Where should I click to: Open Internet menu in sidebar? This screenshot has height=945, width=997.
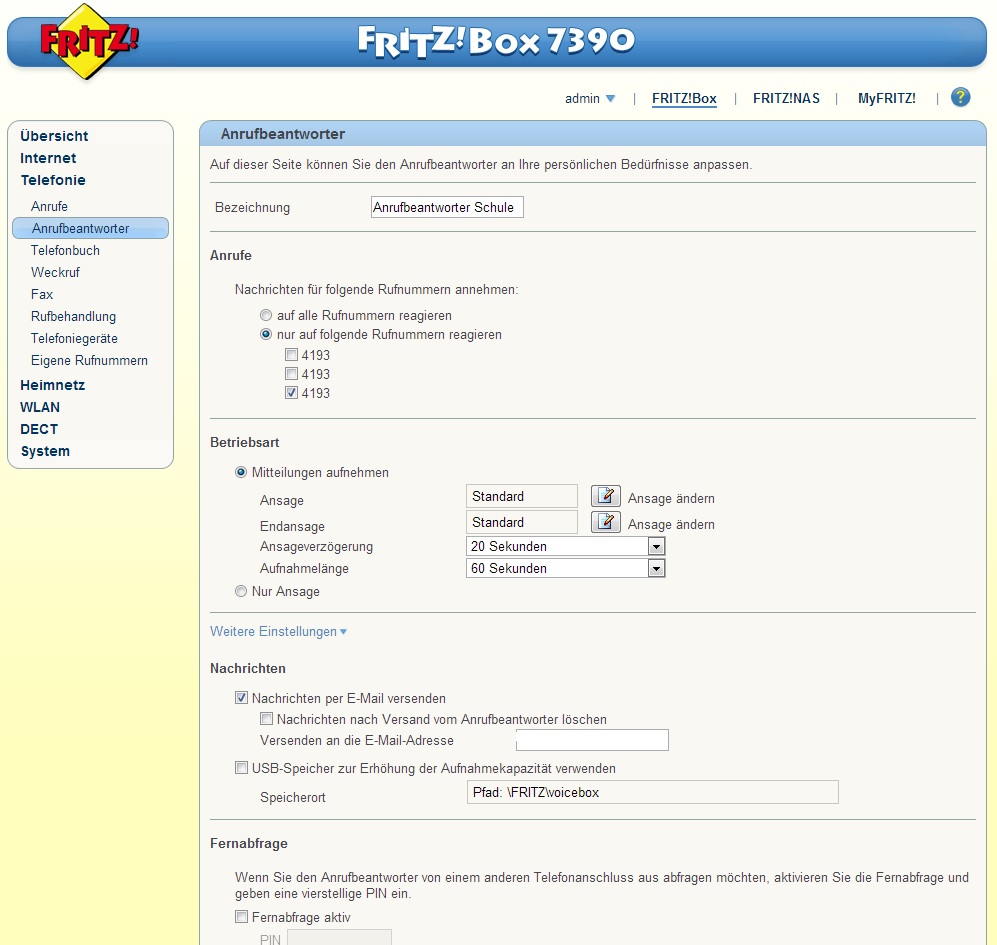[48, 158]
